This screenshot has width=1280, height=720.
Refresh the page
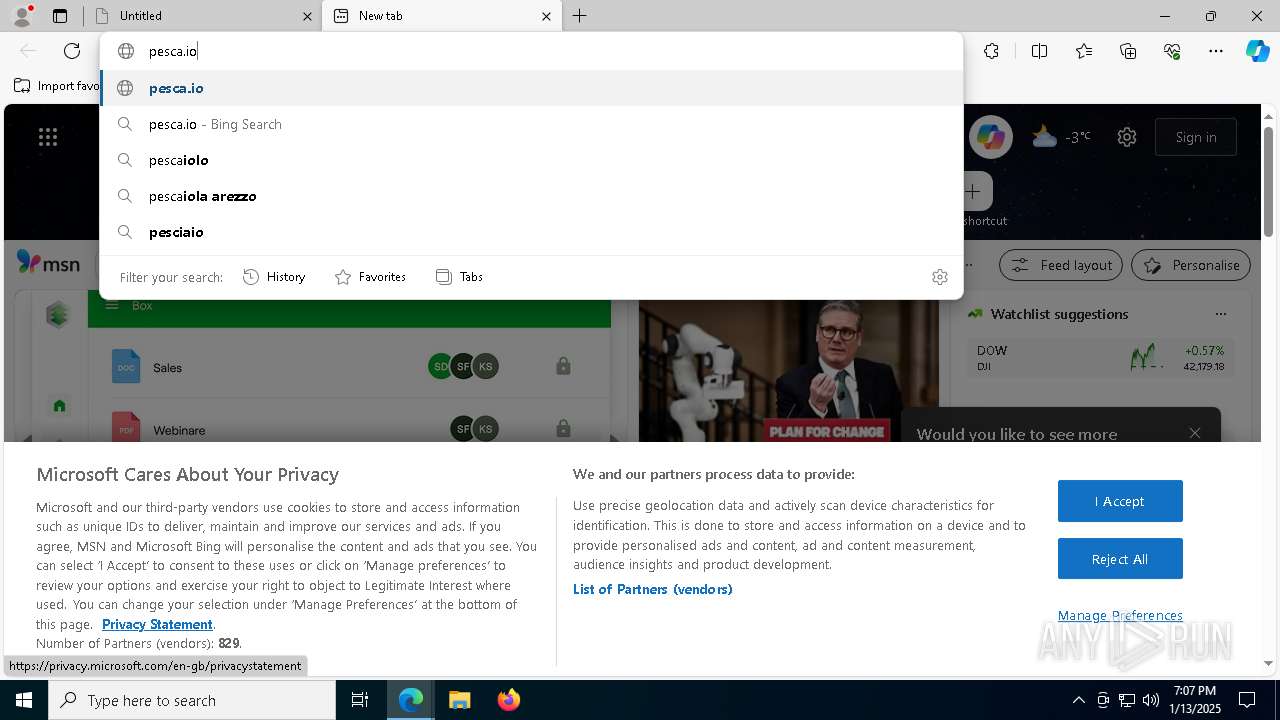click(x=72, y=51)
